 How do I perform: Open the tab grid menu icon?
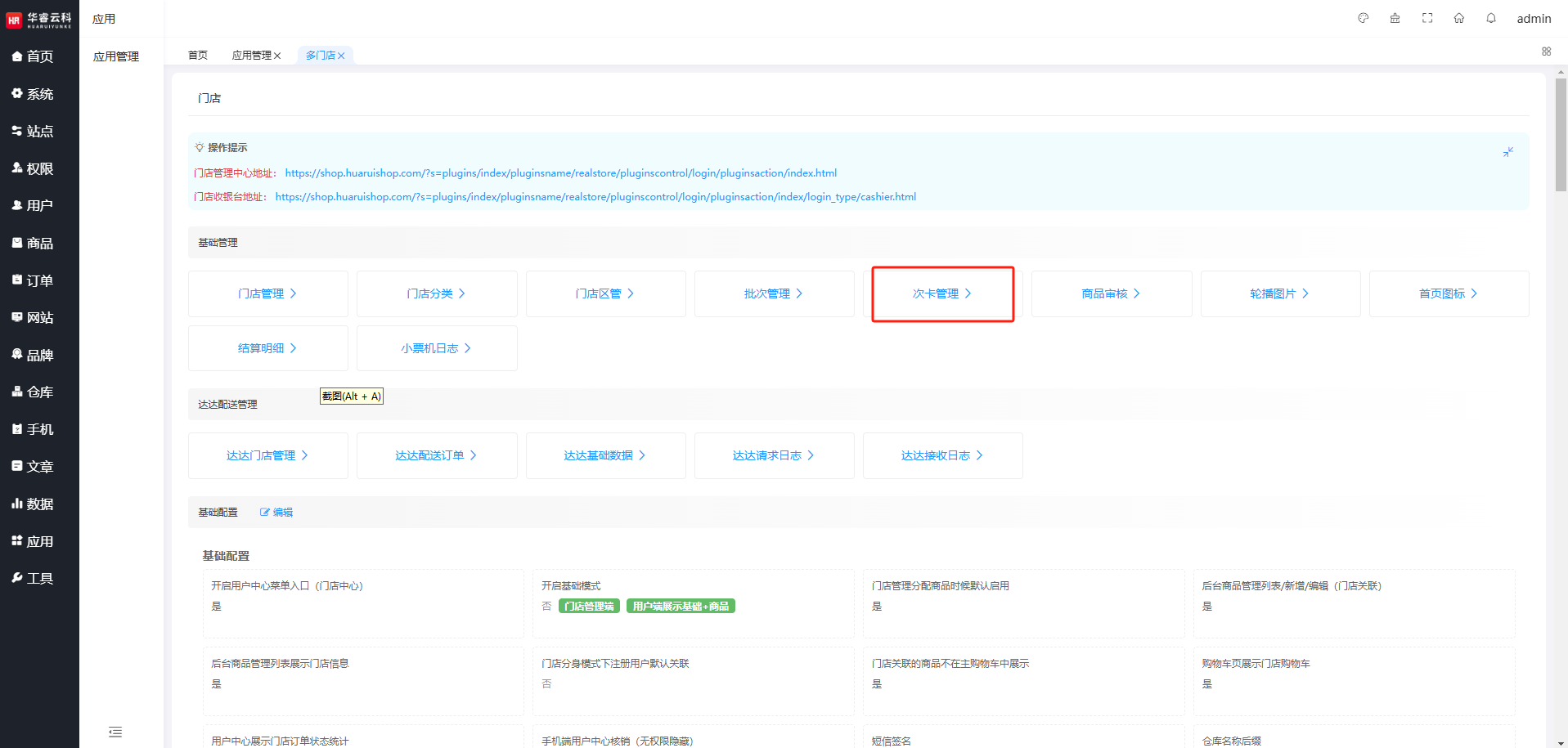[x=1546, y=52]
